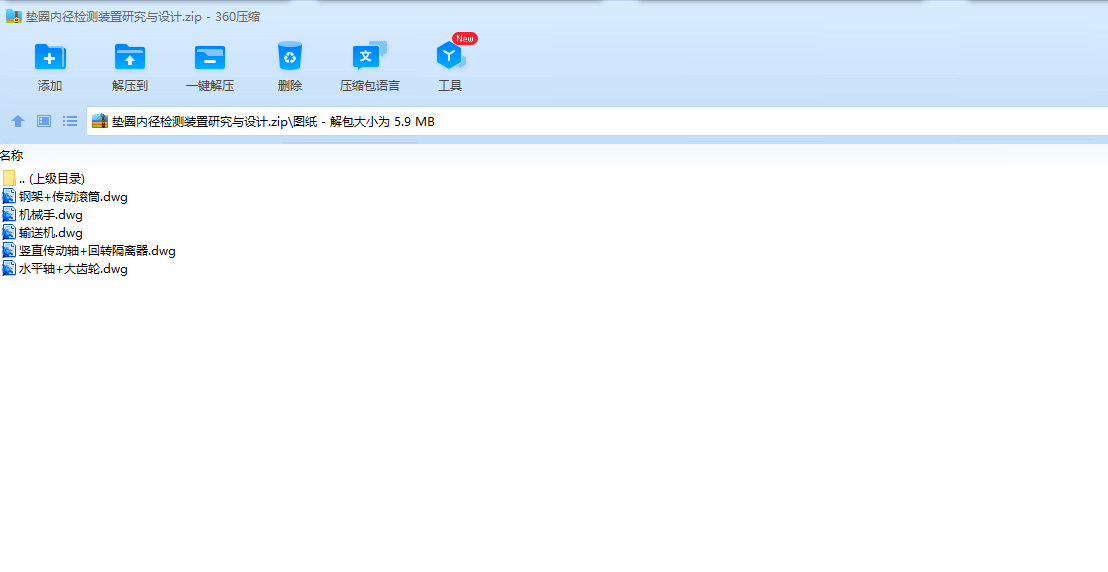This screenshot has width=1108, height=572.
Task: Click the folder icon of 上级目录
Action: pyautogui.click(x=9, y=178)
